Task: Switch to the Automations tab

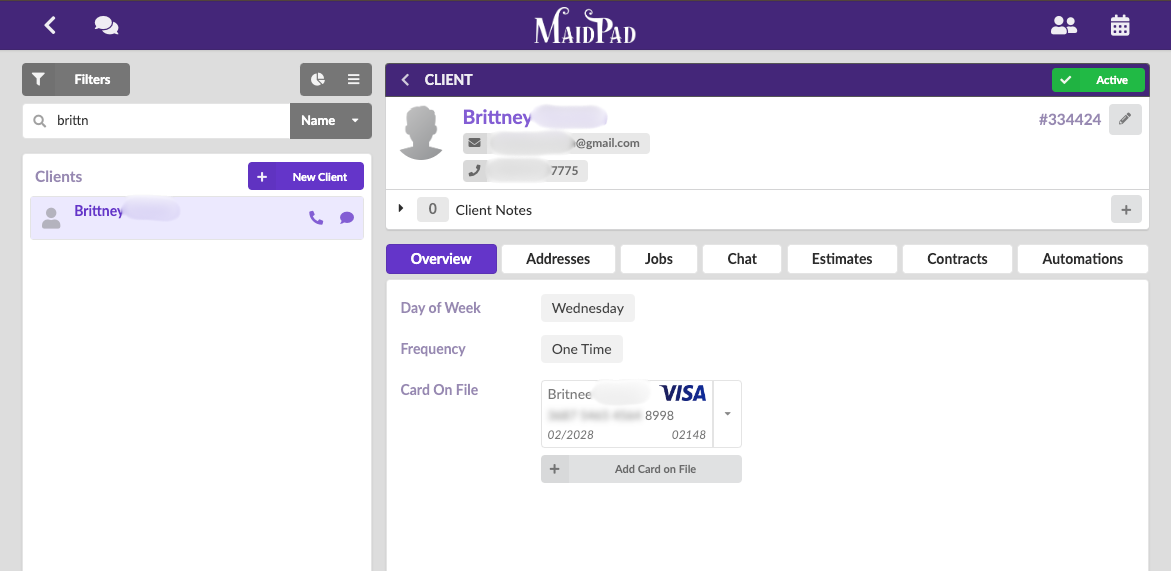Action: pos(1083,259)
